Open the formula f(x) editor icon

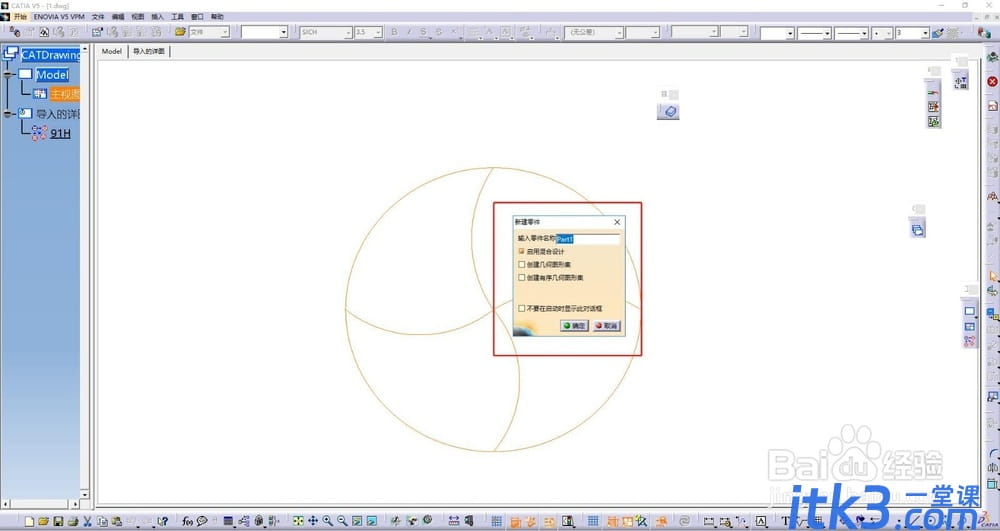(187, 521)
